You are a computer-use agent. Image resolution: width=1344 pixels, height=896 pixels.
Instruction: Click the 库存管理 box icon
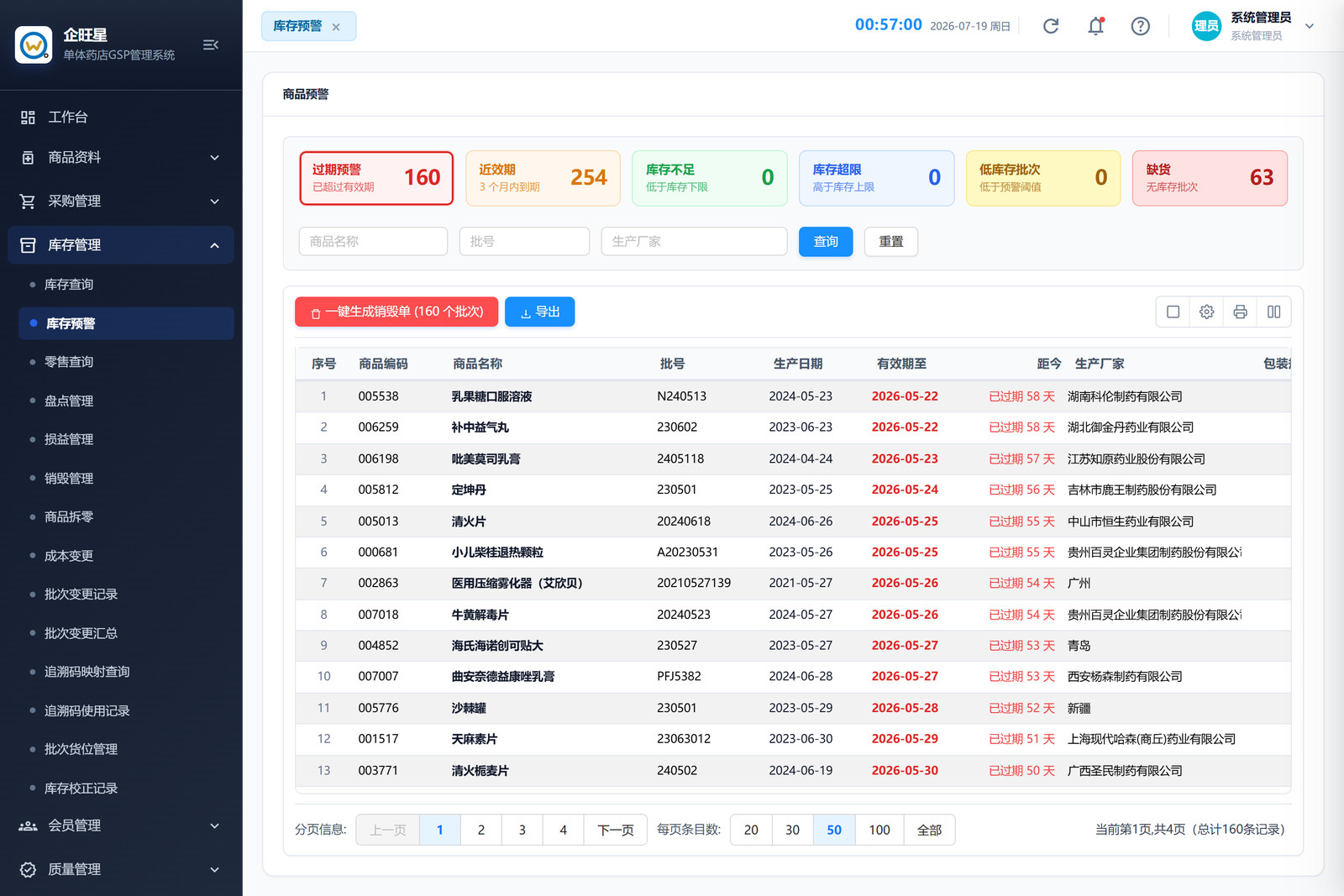[28, 245]
